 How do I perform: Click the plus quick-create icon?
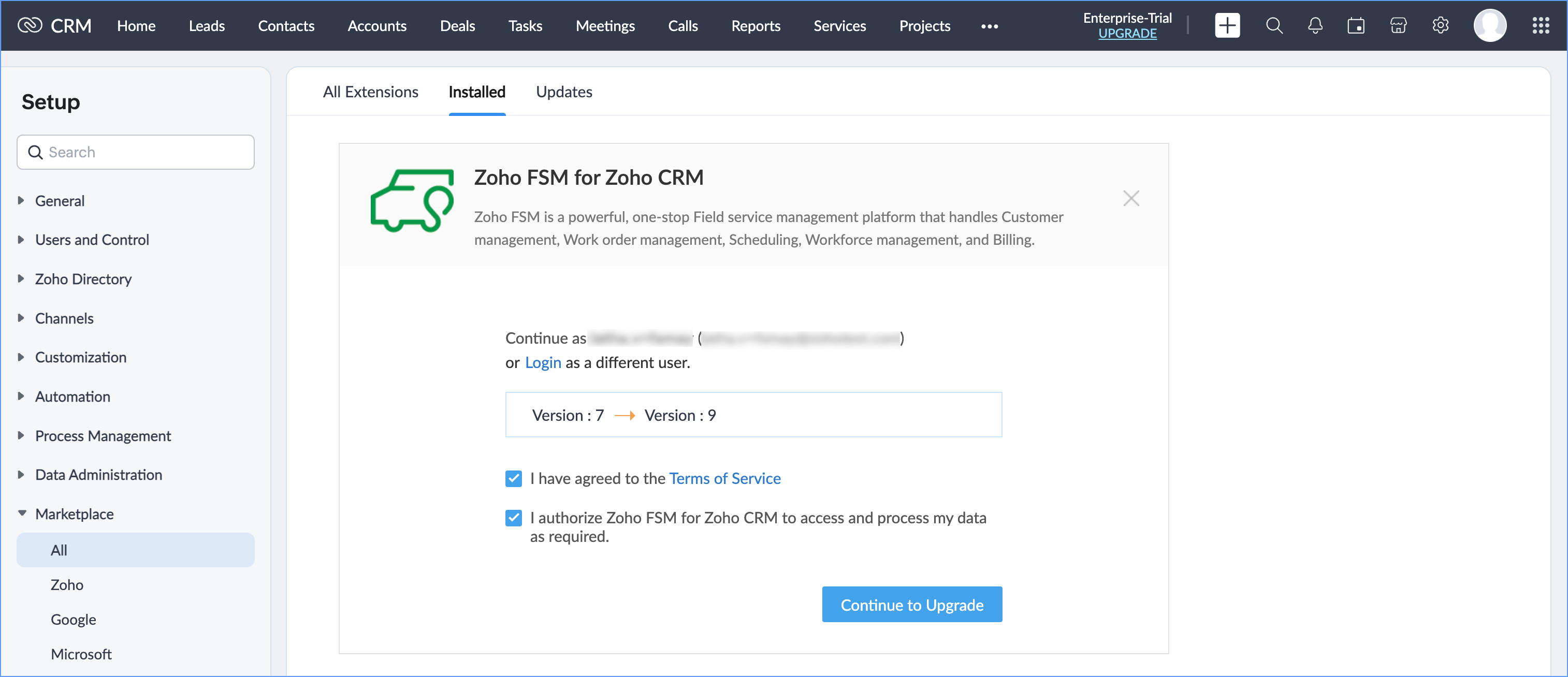tap(1227, 25)
